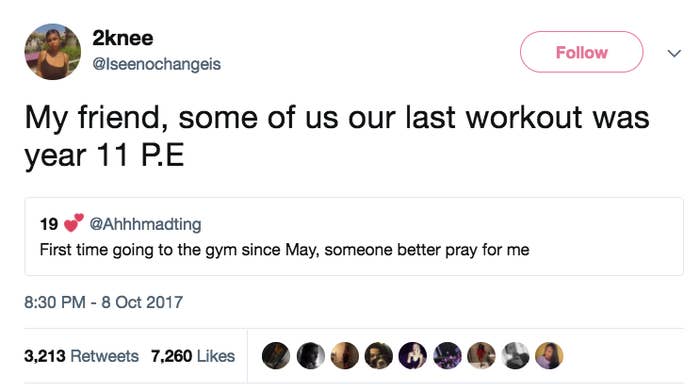This screenshot has height=391, width=700.
Task: Open the sixth liker avatar
Action: pyautogui.click(x=447, y=356)
